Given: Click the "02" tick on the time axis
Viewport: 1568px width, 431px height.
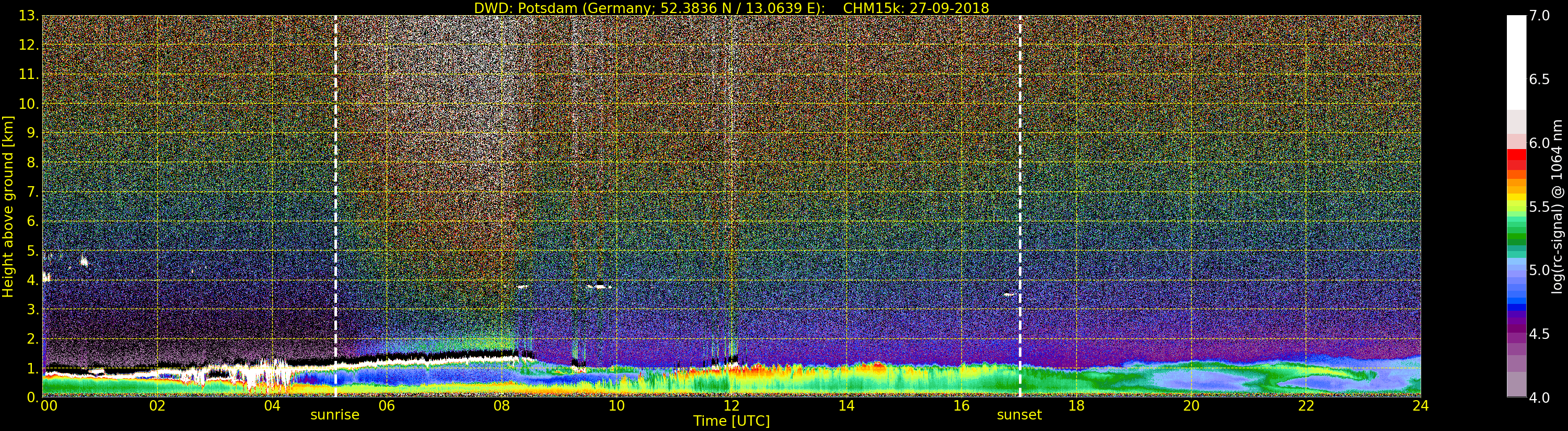Looking at the screenshot, I should tap(157, 405).
